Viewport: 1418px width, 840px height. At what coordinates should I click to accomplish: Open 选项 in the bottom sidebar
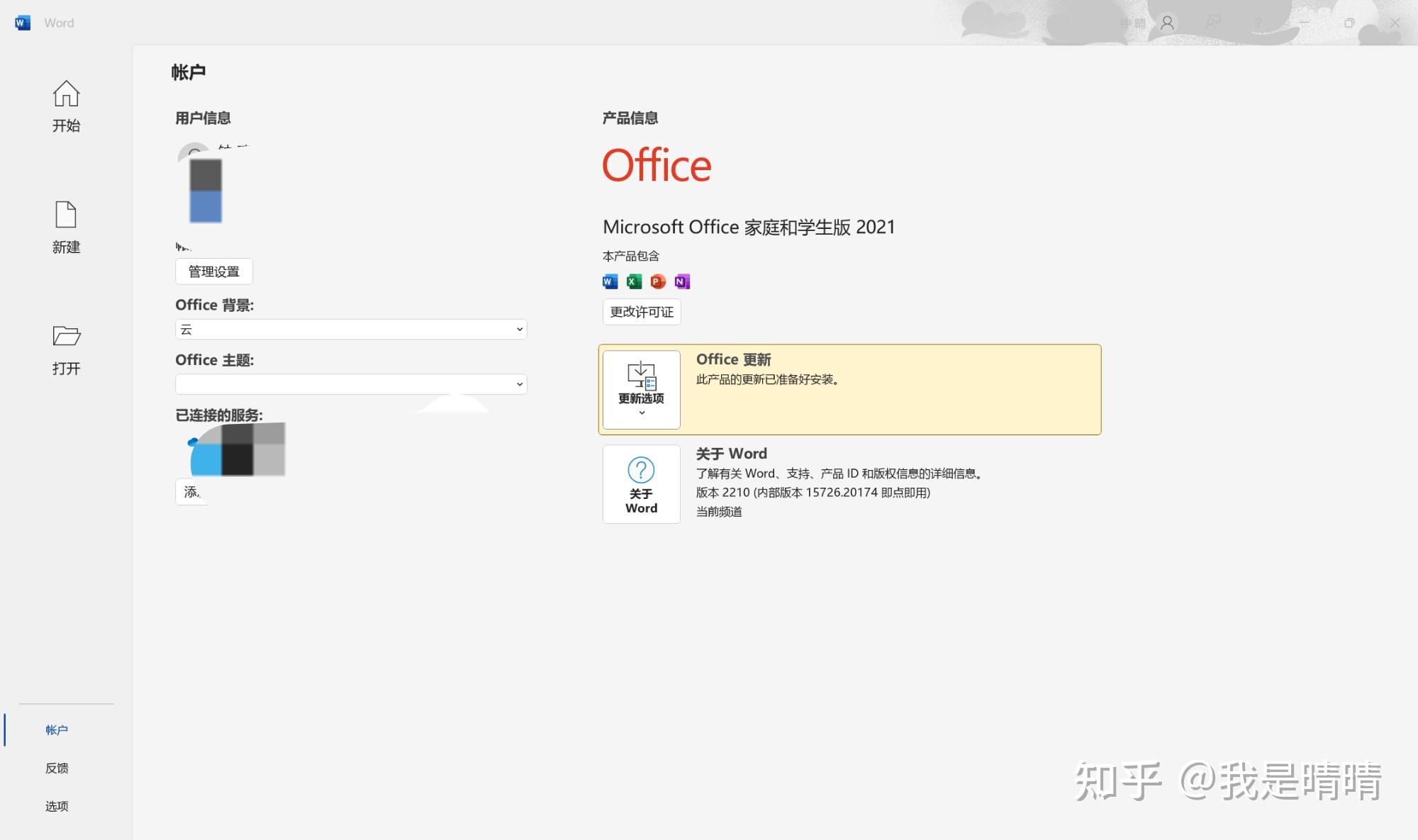(x=57, y=807)
